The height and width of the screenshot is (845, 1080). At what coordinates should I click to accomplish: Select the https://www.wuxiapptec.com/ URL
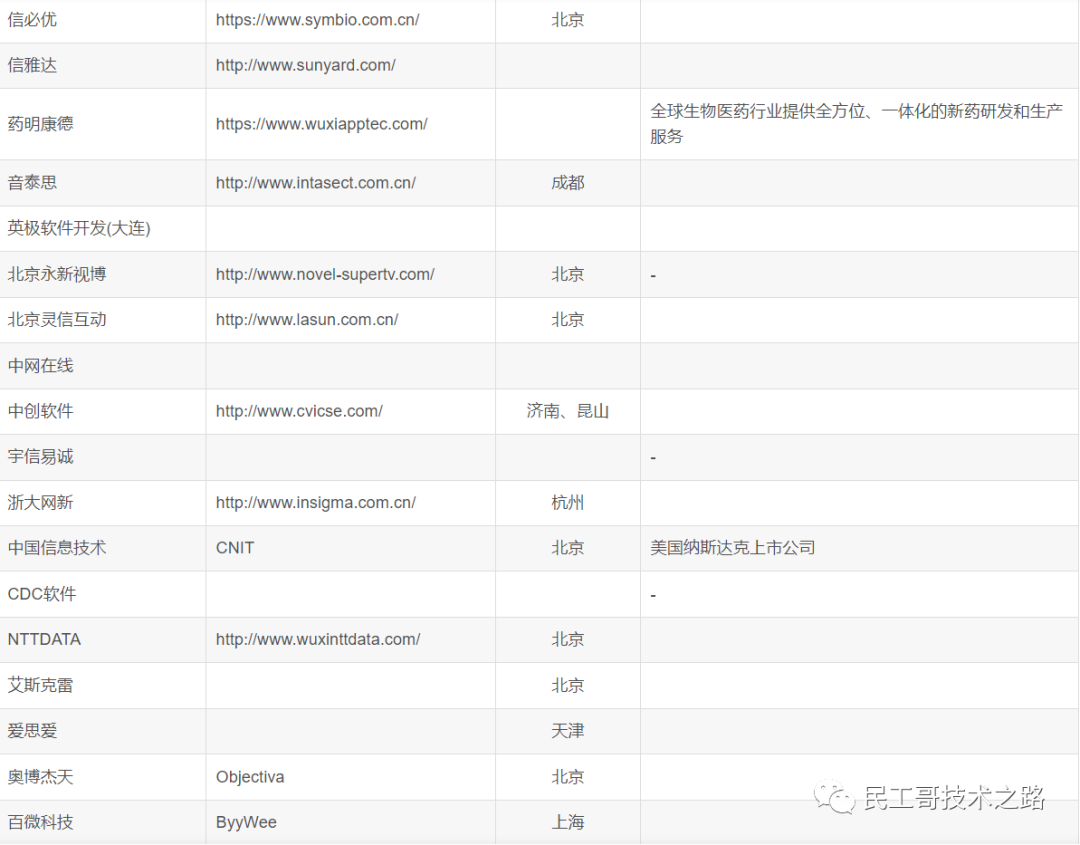pos(322,124)
